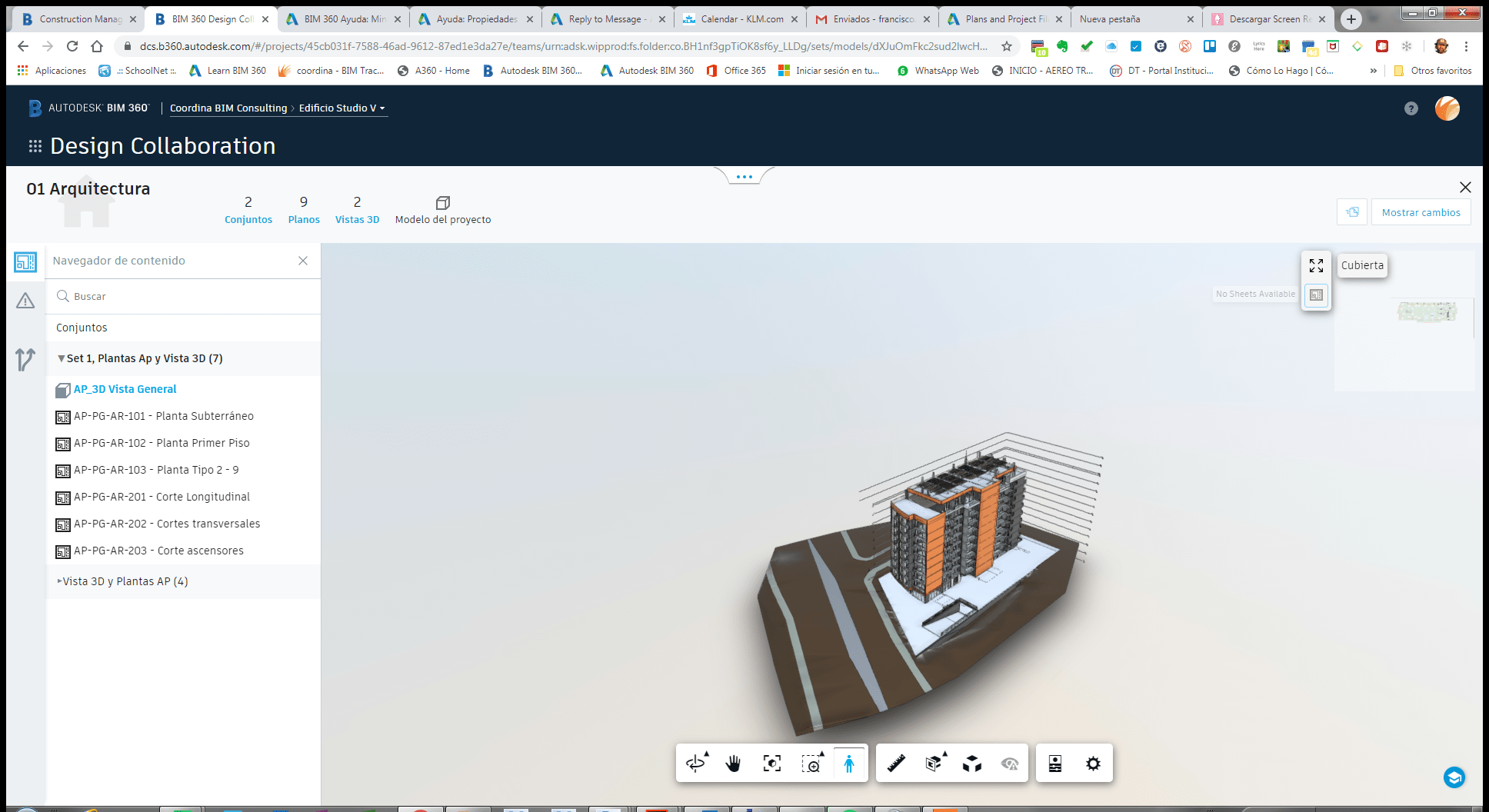Click the Fit to view icon

coord(772,763)
